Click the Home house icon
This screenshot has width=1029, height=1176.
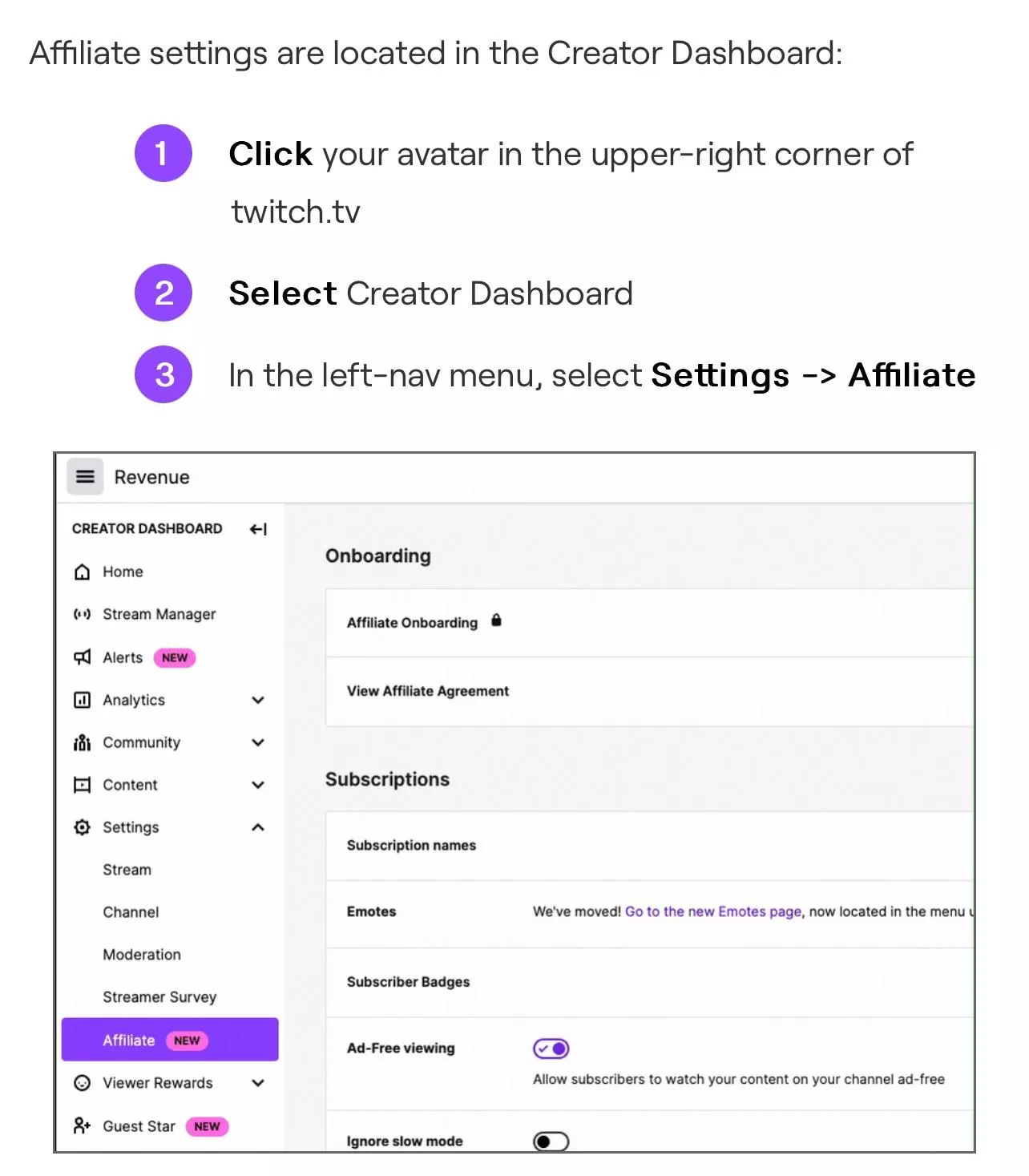[82, 572]
